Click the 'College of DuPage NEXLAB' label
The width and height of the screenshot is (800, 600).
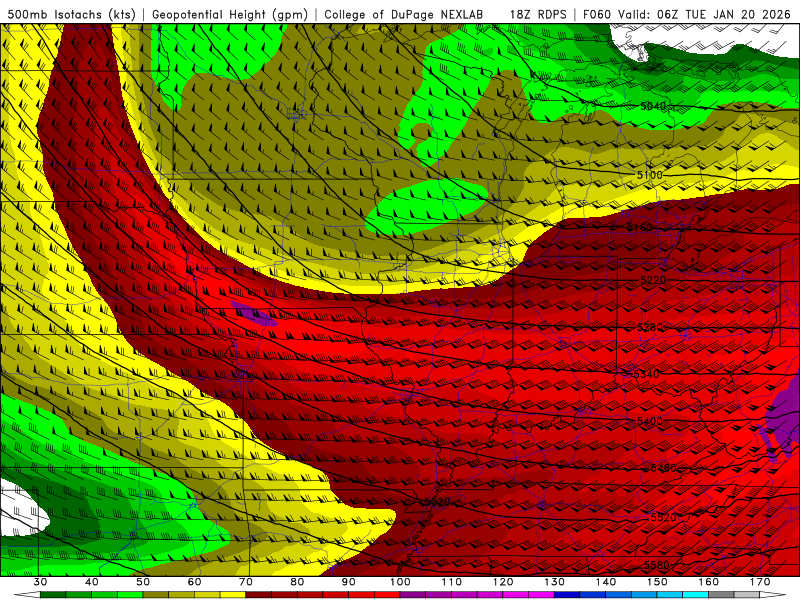(x=404, y=14)
